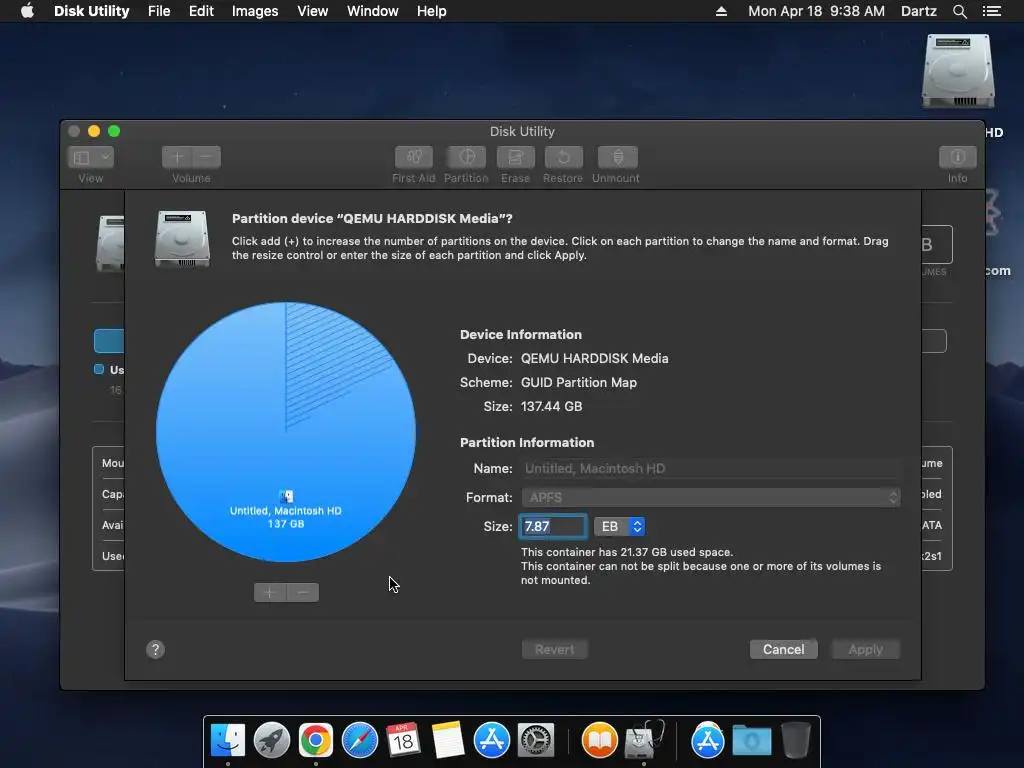Viewport: 1024px width, 768px height.
Task: Open System Preferences from the Dock
Action: (x=536, y=741)
